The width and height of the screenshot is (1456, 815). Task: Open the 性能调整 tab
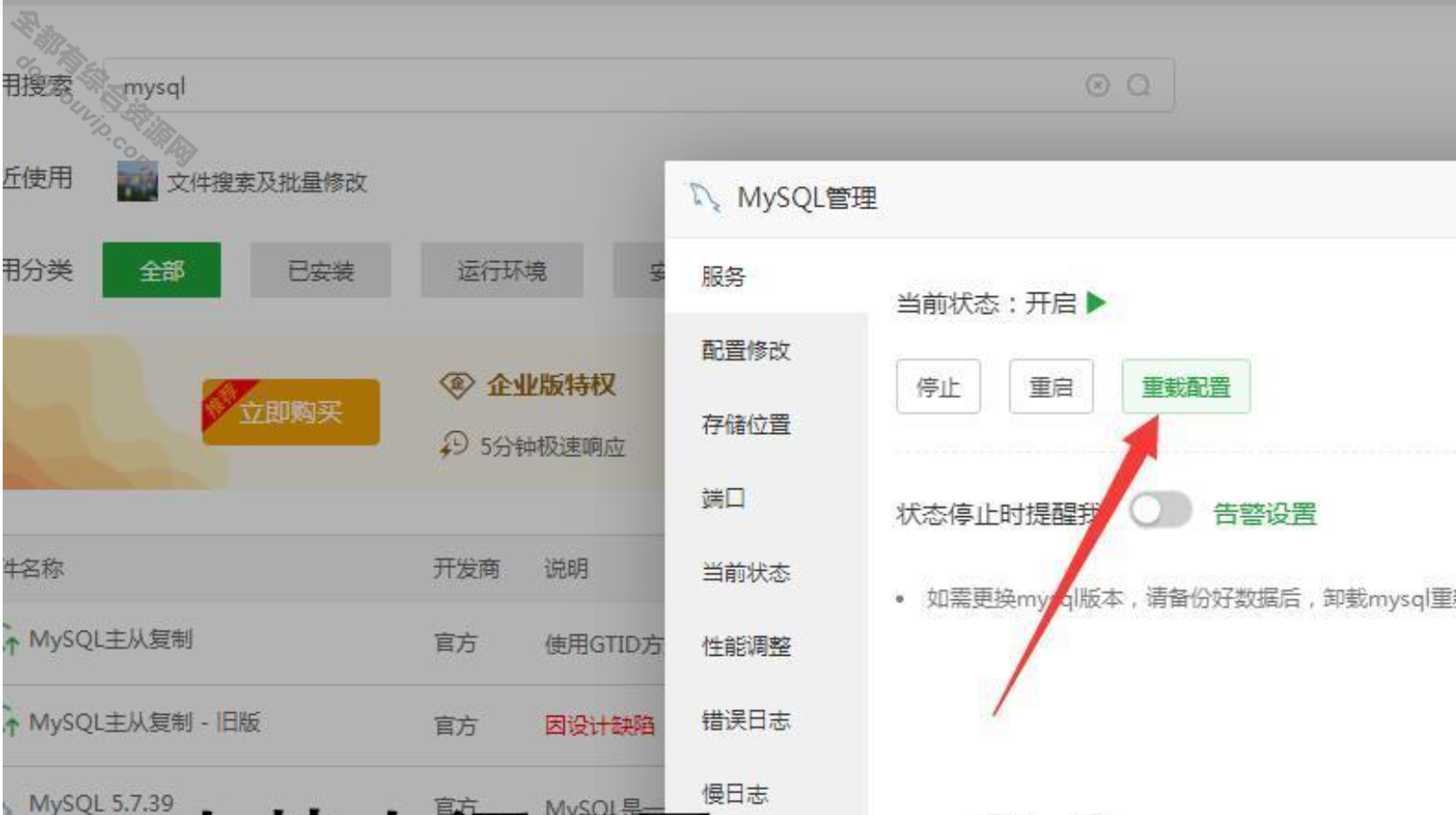pyautogui.click(x=767, y=646)
